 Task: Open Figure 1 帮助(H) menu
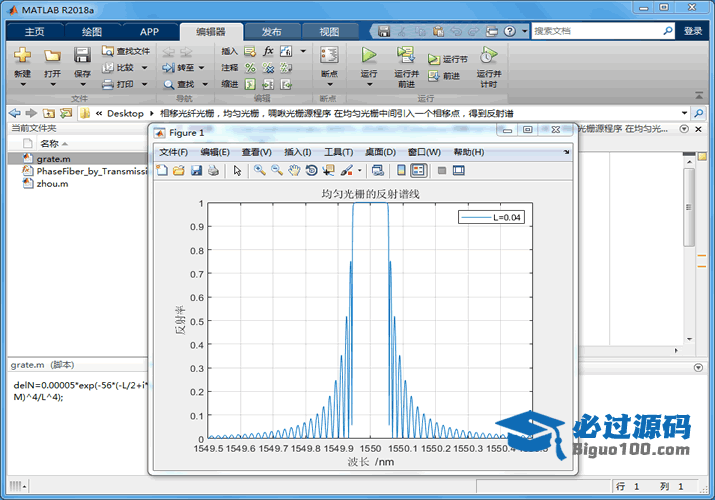pos(468,152)
